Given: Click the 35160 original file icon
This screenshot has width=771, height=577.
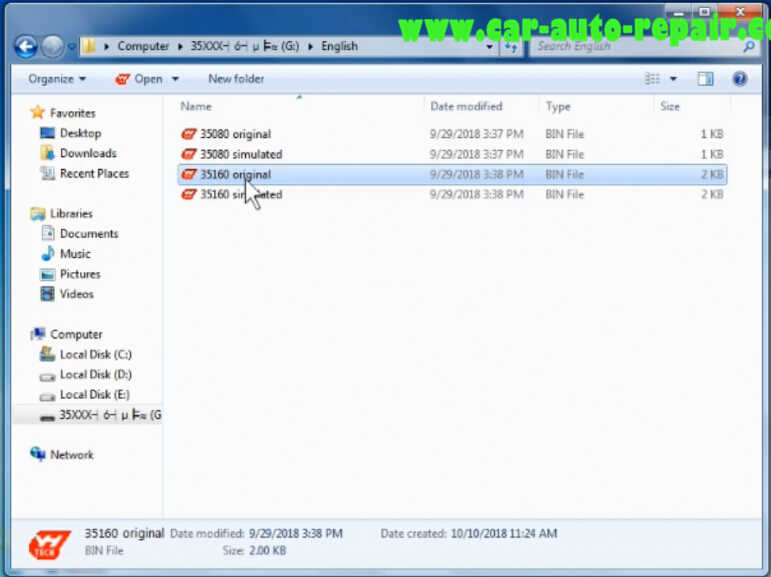Looking at the screenshot, I should point(189,174).
